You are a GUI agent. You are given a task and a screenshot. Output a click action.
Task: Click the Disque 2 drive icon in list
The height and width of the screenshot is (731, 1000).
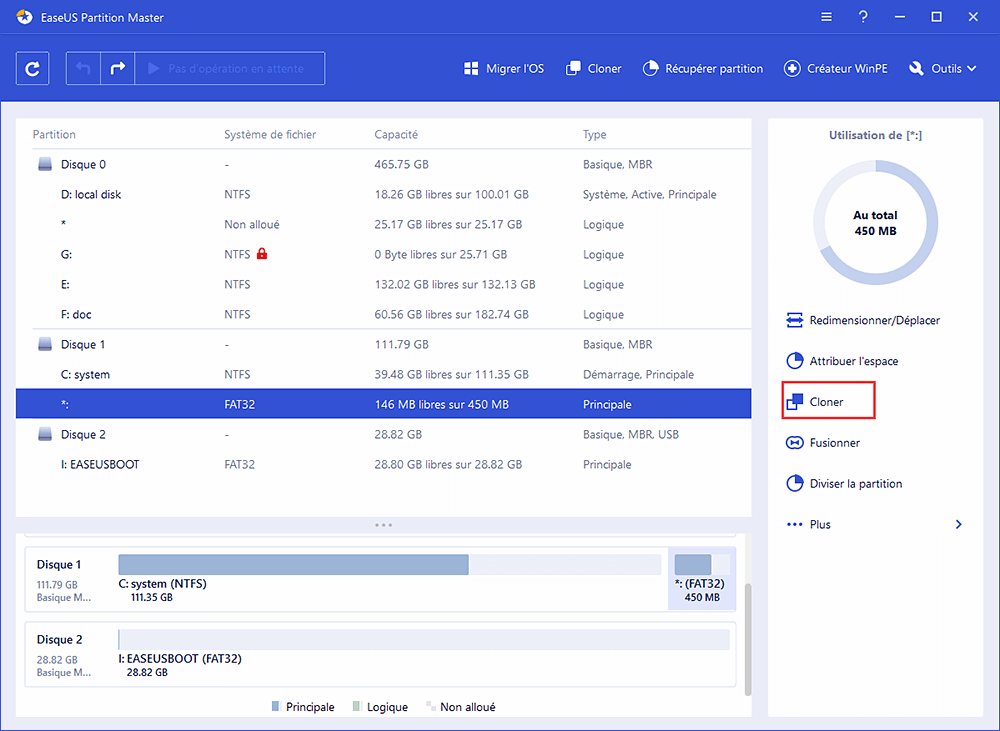tap(45, 434)
